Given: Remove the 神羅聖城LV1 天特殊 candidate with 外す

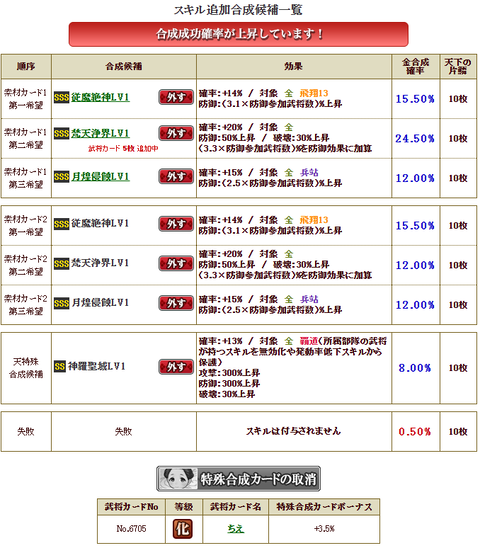Looking at the screenshot, I should click(176, 367).
